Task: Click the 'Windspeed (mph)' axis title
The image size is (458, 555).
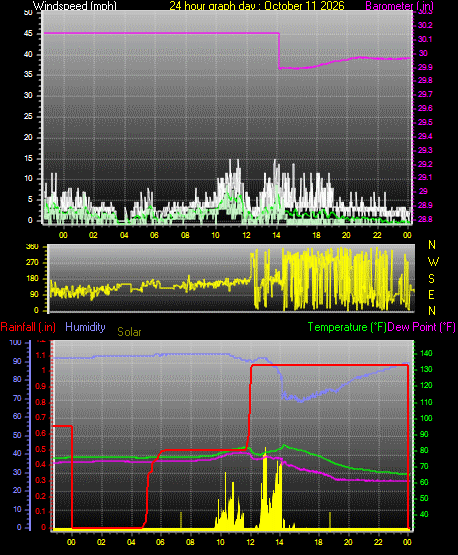Action: point(75,6)
